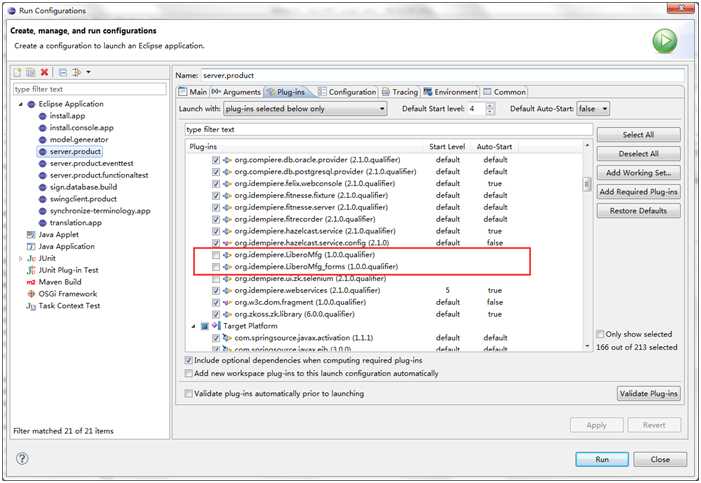Select the translation.app configuration
Image resolution: width=701 pixels, height=483 pixels.
(76, 223)
